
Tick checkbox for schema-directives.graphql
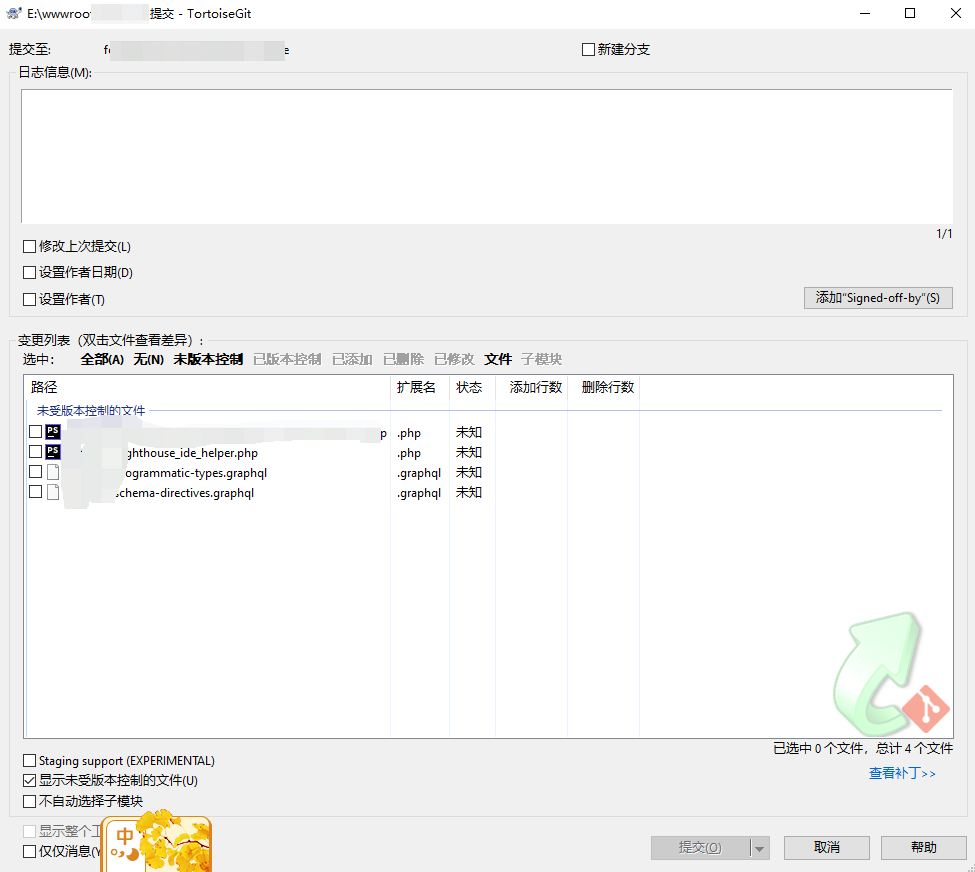35,491
